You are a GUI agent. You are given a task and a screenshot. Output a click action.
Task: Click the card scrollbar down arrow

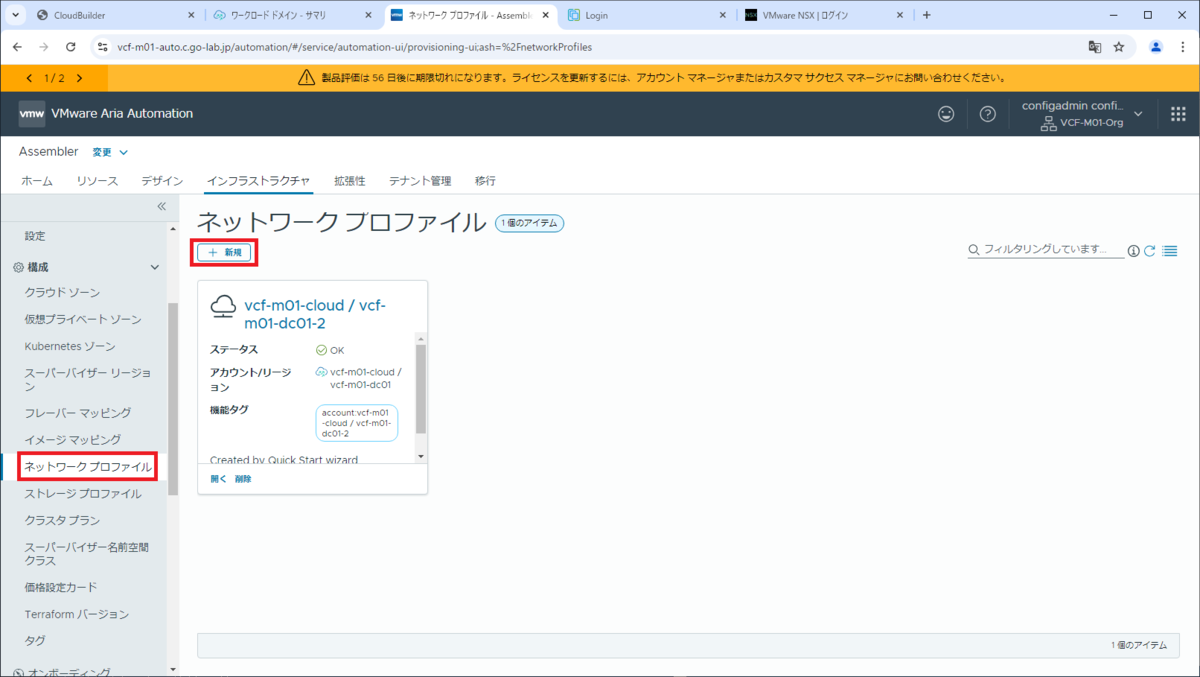(x=421, y=456)
